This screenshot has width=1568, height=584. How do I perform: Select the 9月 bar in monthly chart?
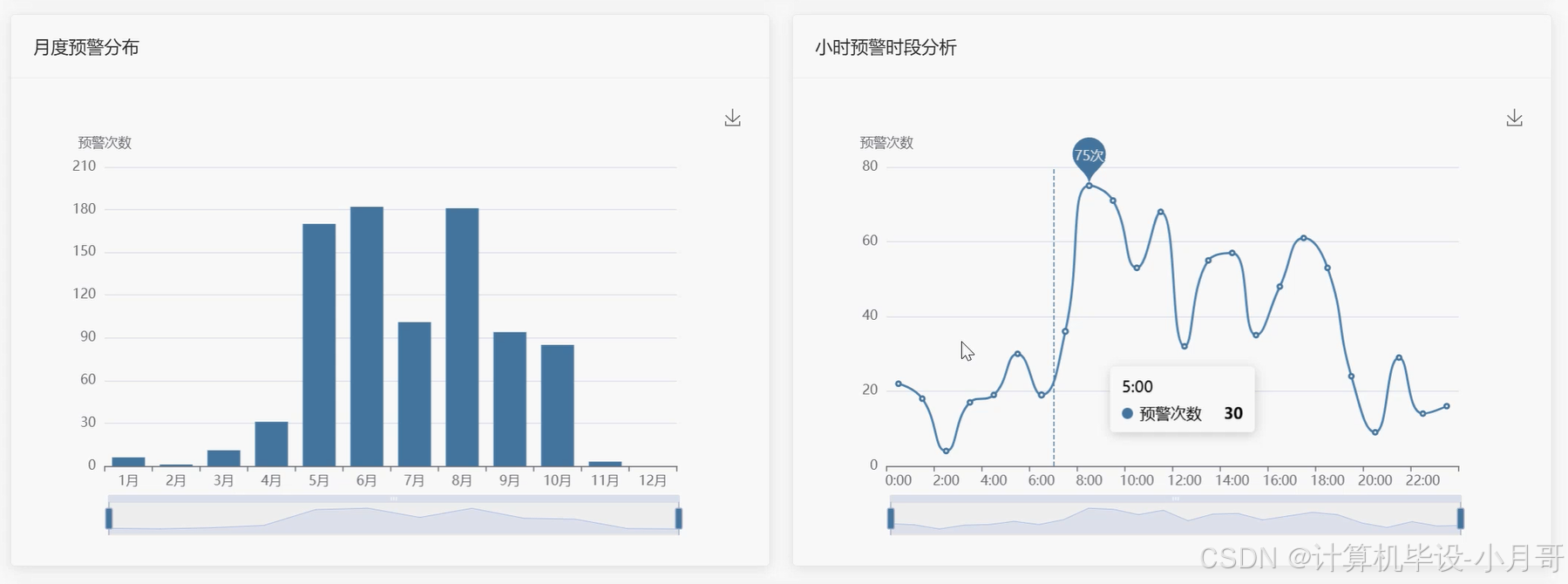(509, 399)
